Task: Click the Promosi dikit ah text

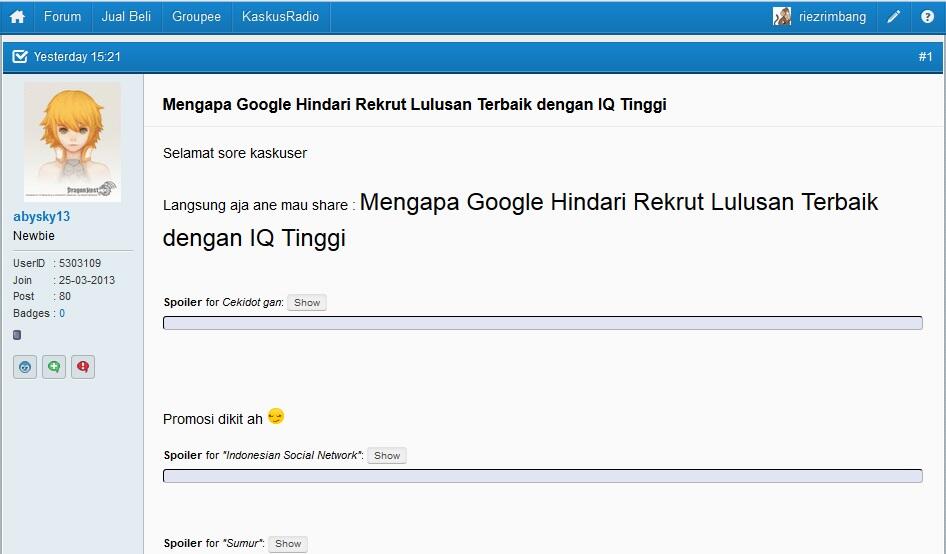Action: click(212, 419)
